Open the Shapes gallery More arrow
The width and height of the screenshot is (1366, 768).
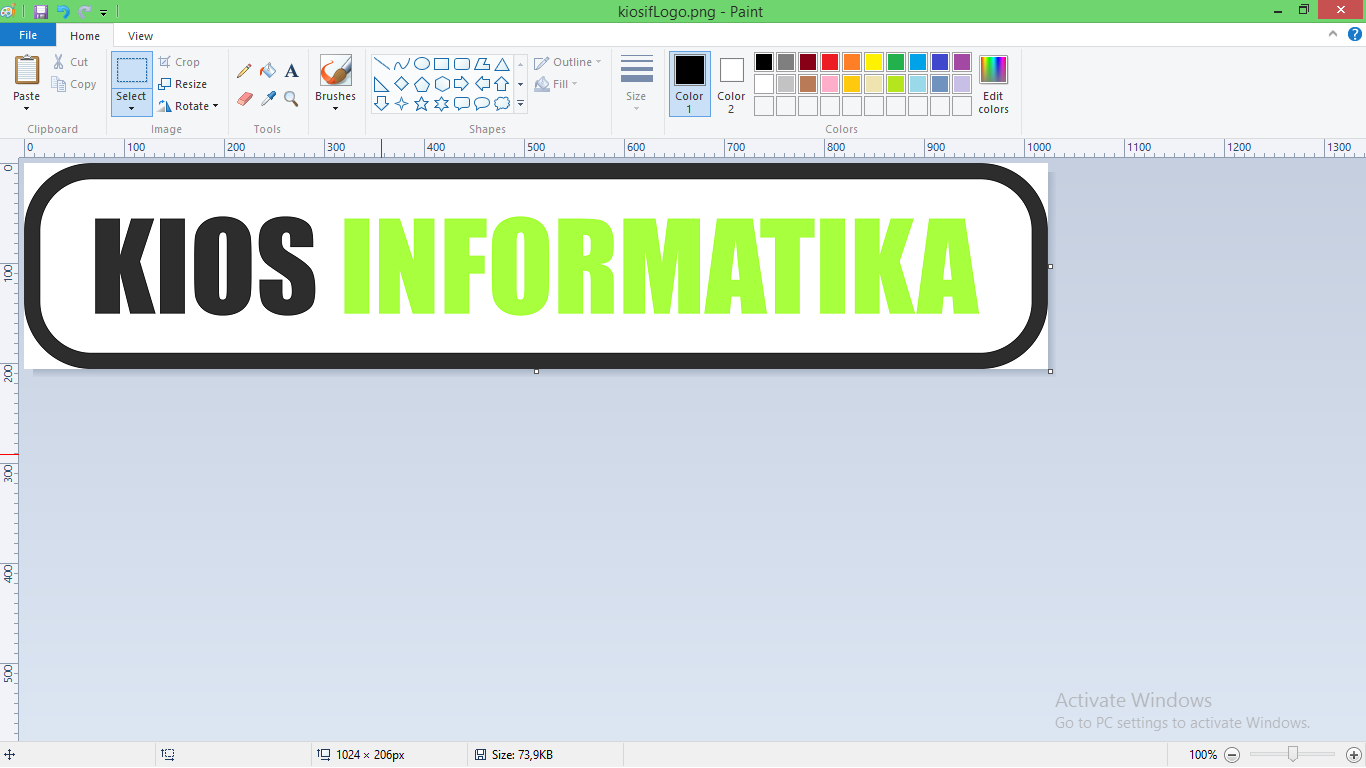click(x=520, y=103)
